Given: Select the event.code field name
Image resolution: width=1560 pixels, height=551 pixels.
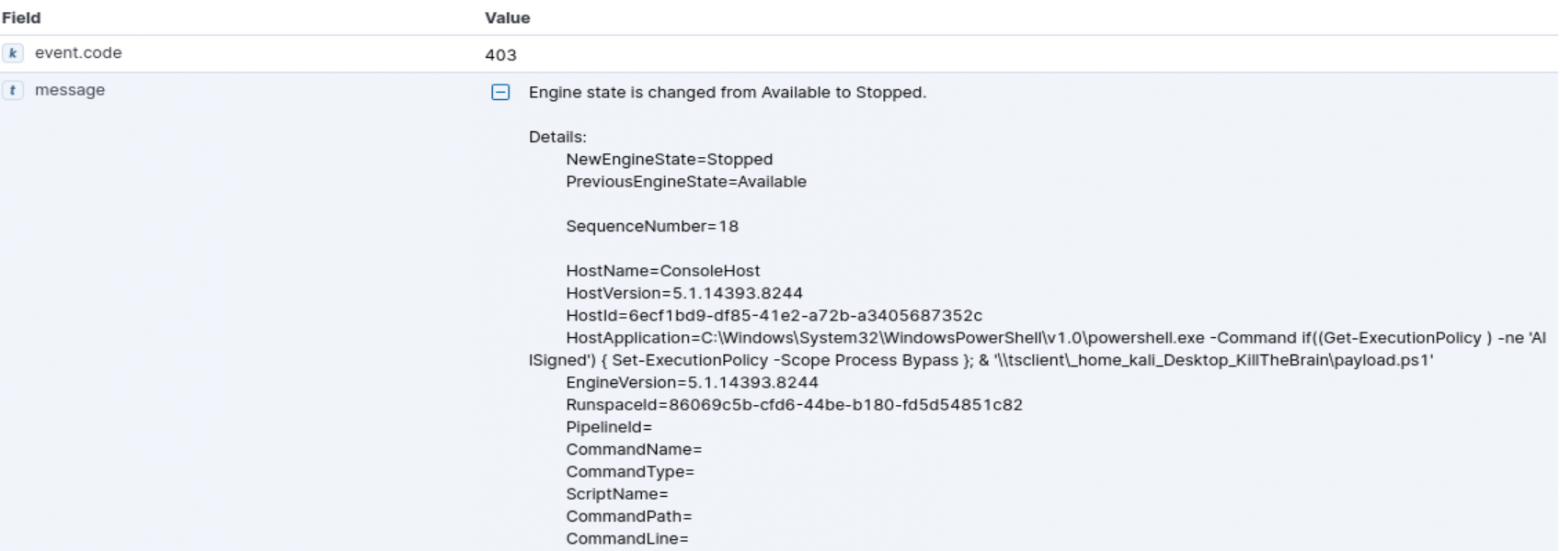Looking at the screenshot, I should coord(78,54).
